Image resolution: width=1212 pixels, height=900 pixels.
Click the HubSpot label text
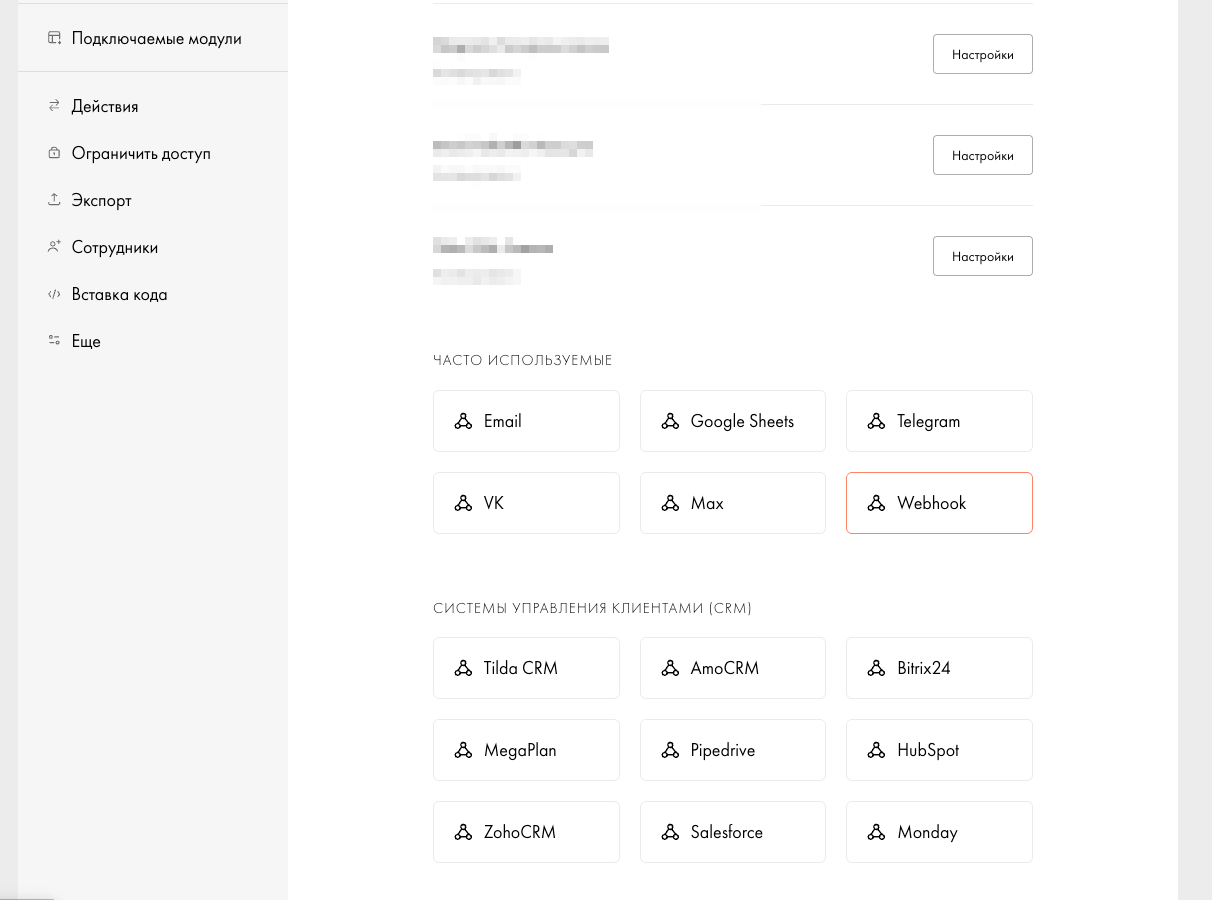[928, 749]
